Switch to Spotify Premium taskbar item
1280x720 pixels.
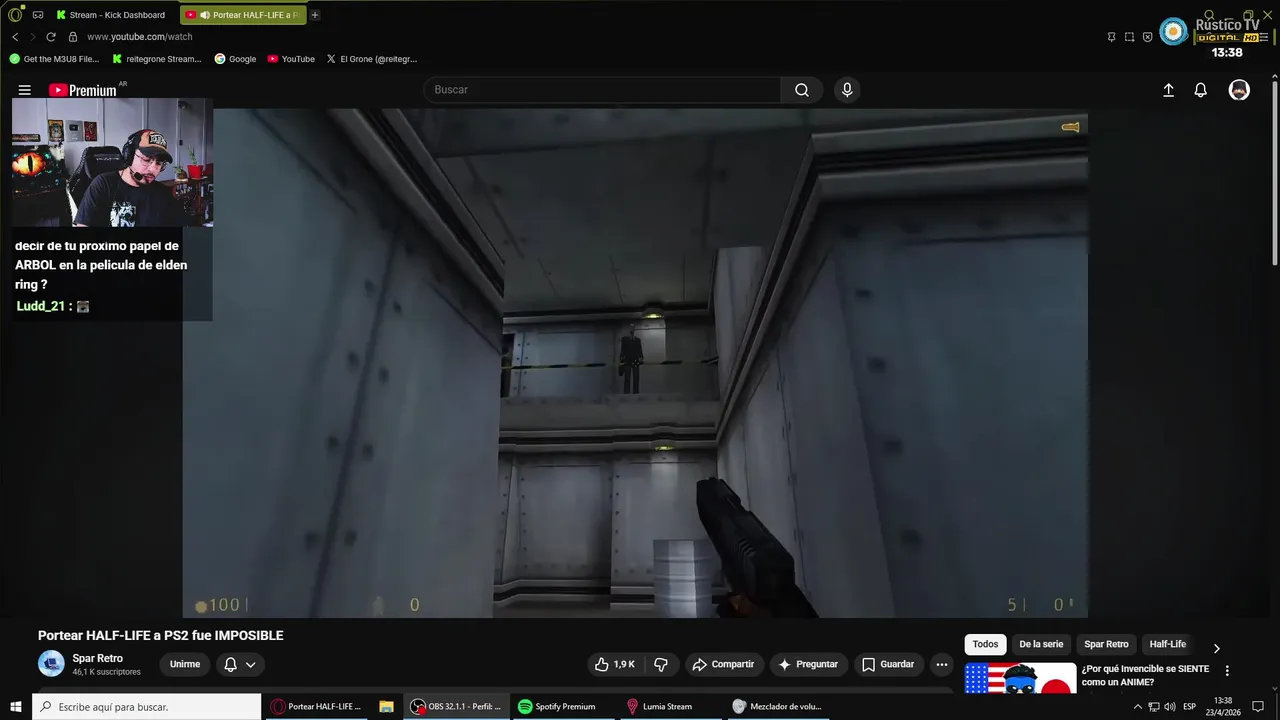point(564,707)
